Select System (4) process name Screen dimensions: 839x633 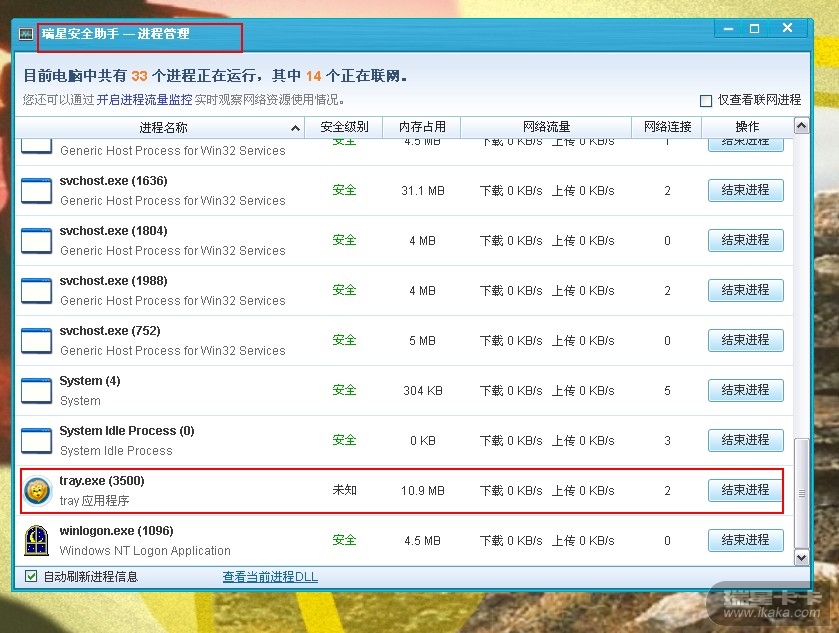point(90,381)
